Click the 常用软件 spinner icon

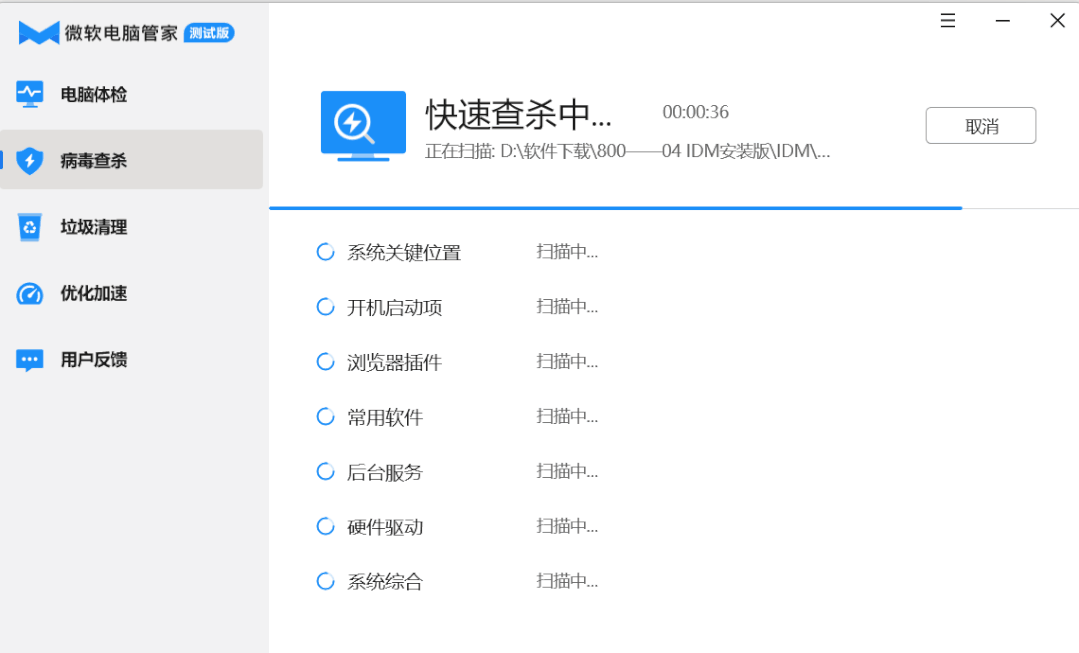[x=325, y=416]
